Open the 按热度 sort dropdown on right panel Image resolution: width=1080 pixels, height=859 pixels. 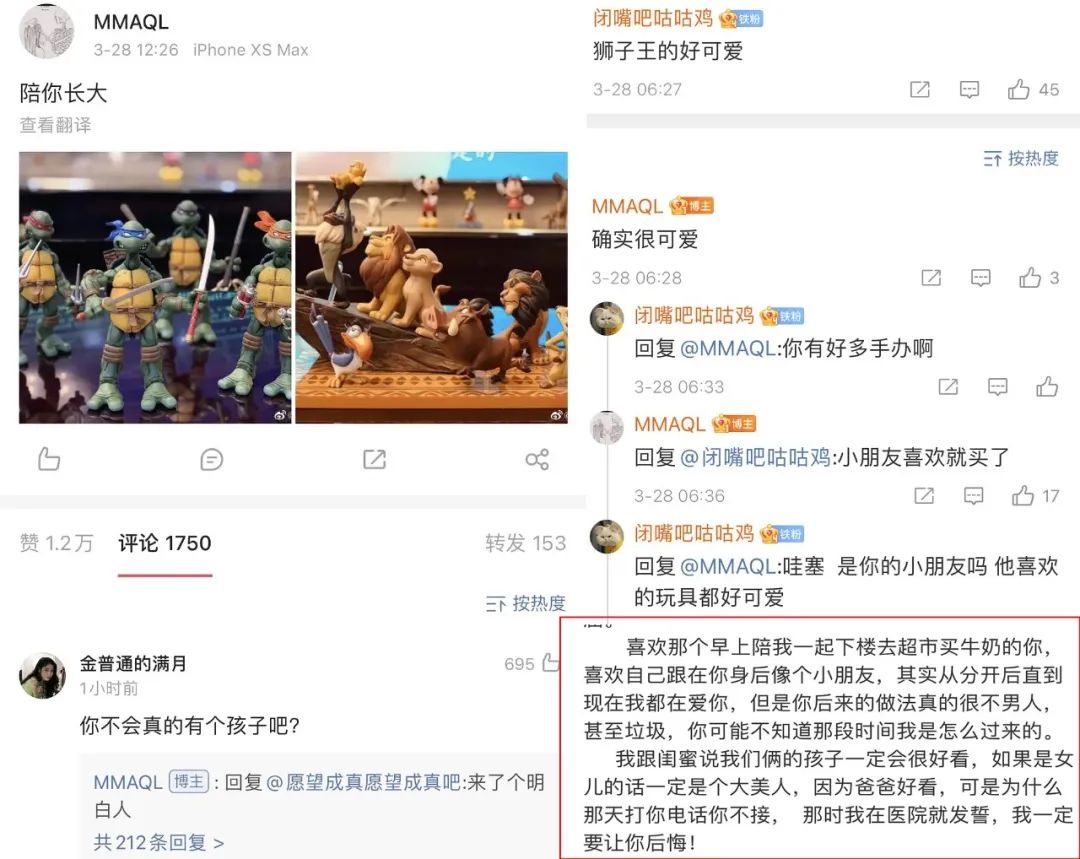(1021, 158)
